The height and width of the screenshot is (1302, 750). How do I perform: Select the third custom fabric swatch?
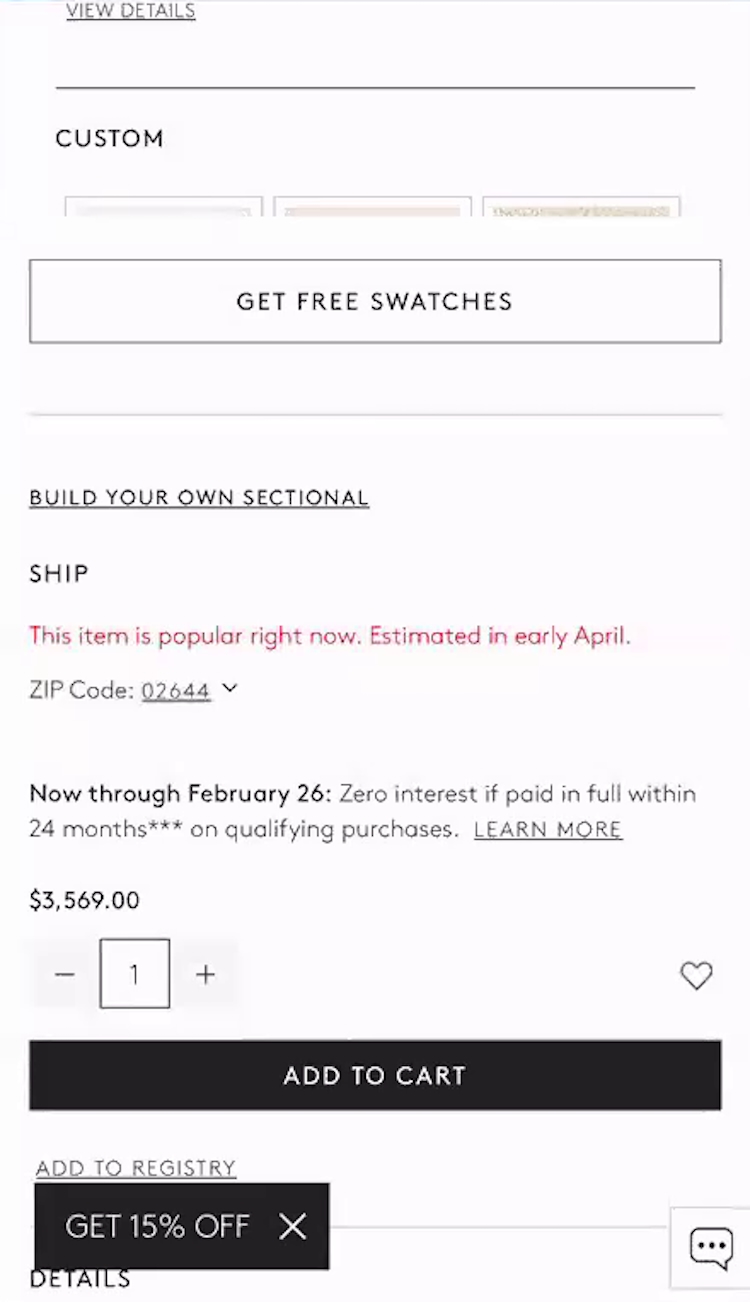581,207
